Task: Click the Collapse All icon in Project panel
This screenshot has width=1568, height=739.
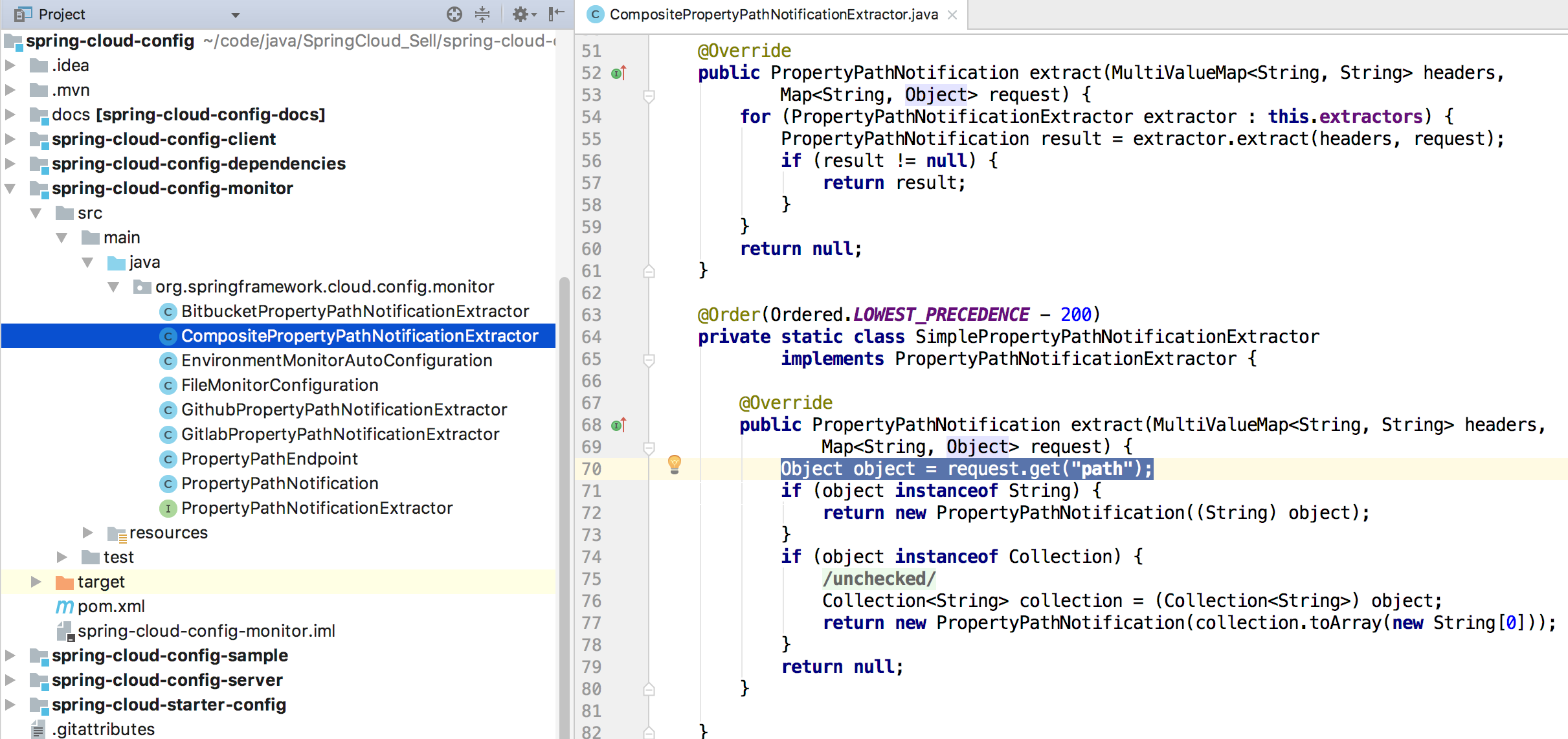Action: pyautogui.click(x=482, y=14)
